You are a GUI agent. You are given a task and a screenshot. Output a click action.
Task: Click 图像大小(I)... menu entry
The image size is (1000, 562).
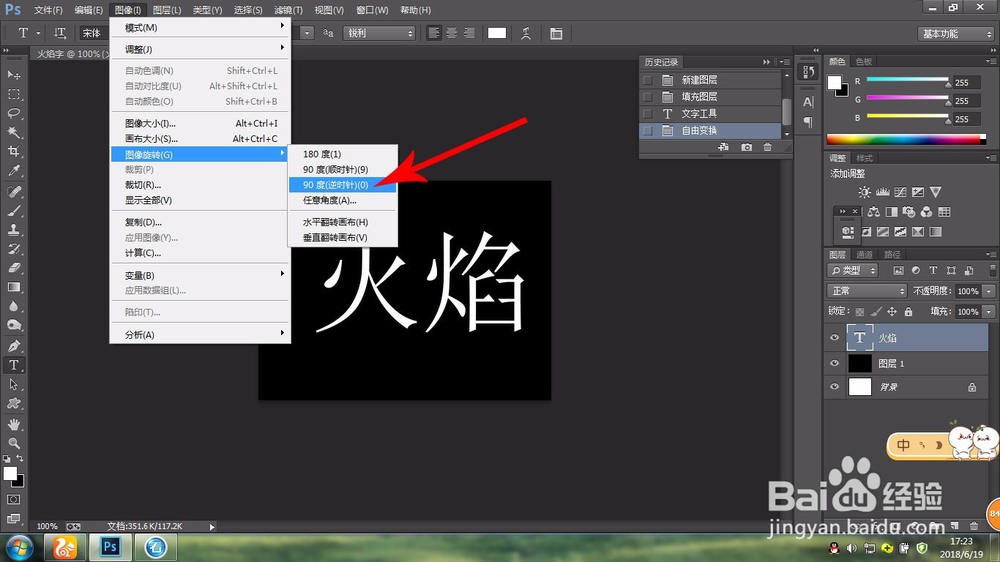point(200,124)
